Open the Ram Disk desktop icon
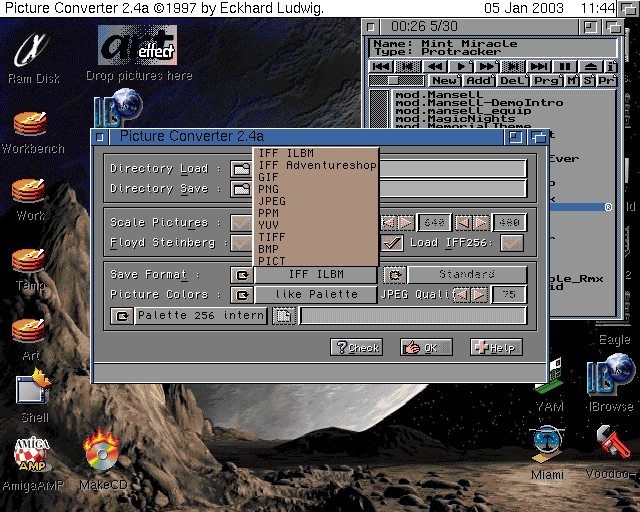 tap(33, 58)
